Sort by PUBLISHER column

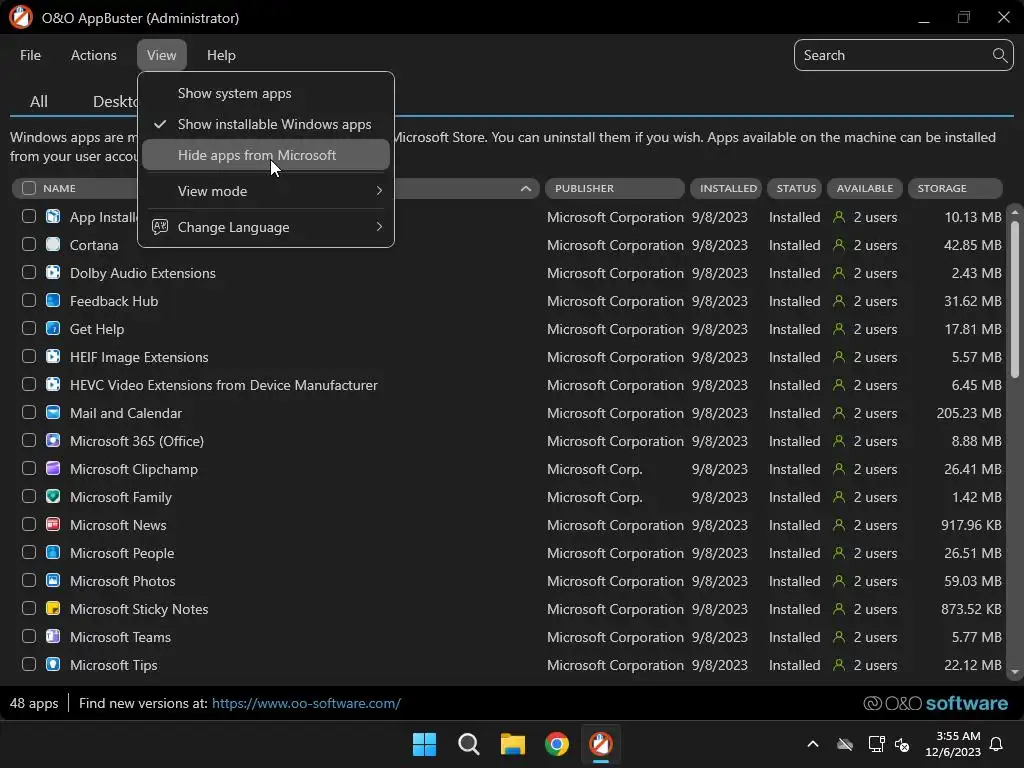tap(614, 188)
